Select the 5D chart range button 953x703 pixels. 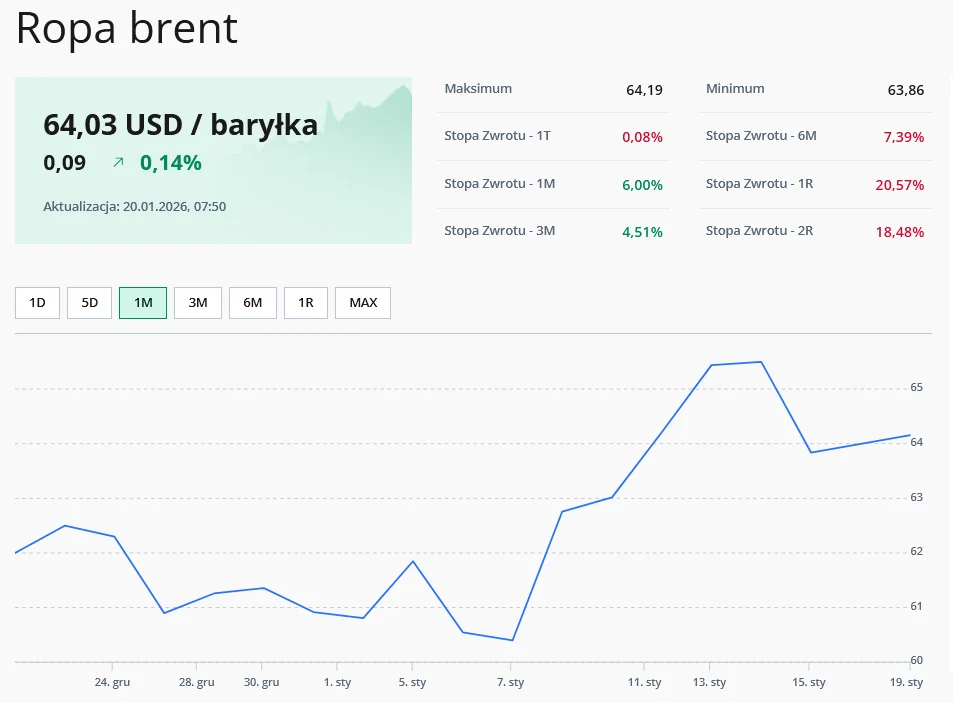coord(89,302)
